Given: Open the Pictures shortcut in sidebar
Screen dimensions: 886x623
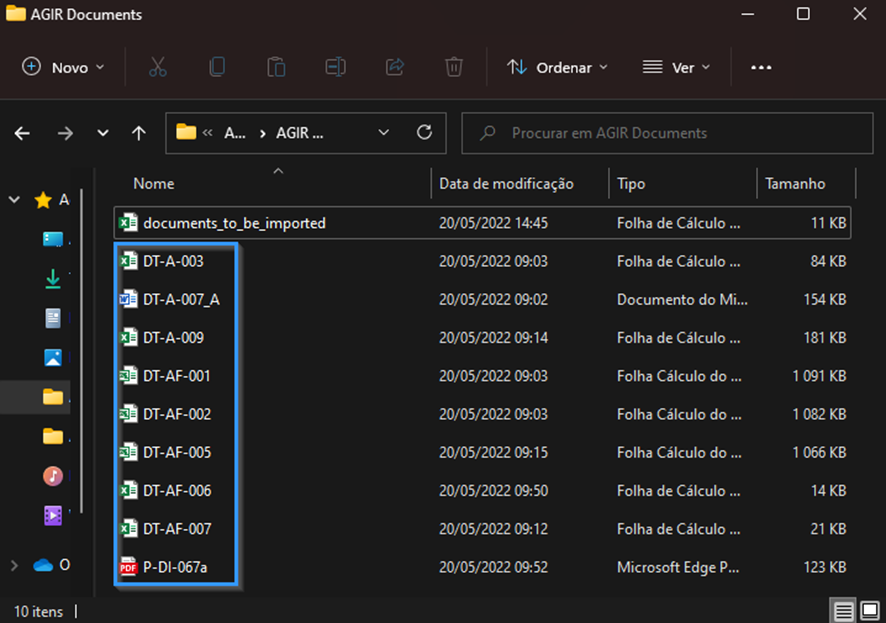Looking at the screenshot, I should click(x=53, y=358).
